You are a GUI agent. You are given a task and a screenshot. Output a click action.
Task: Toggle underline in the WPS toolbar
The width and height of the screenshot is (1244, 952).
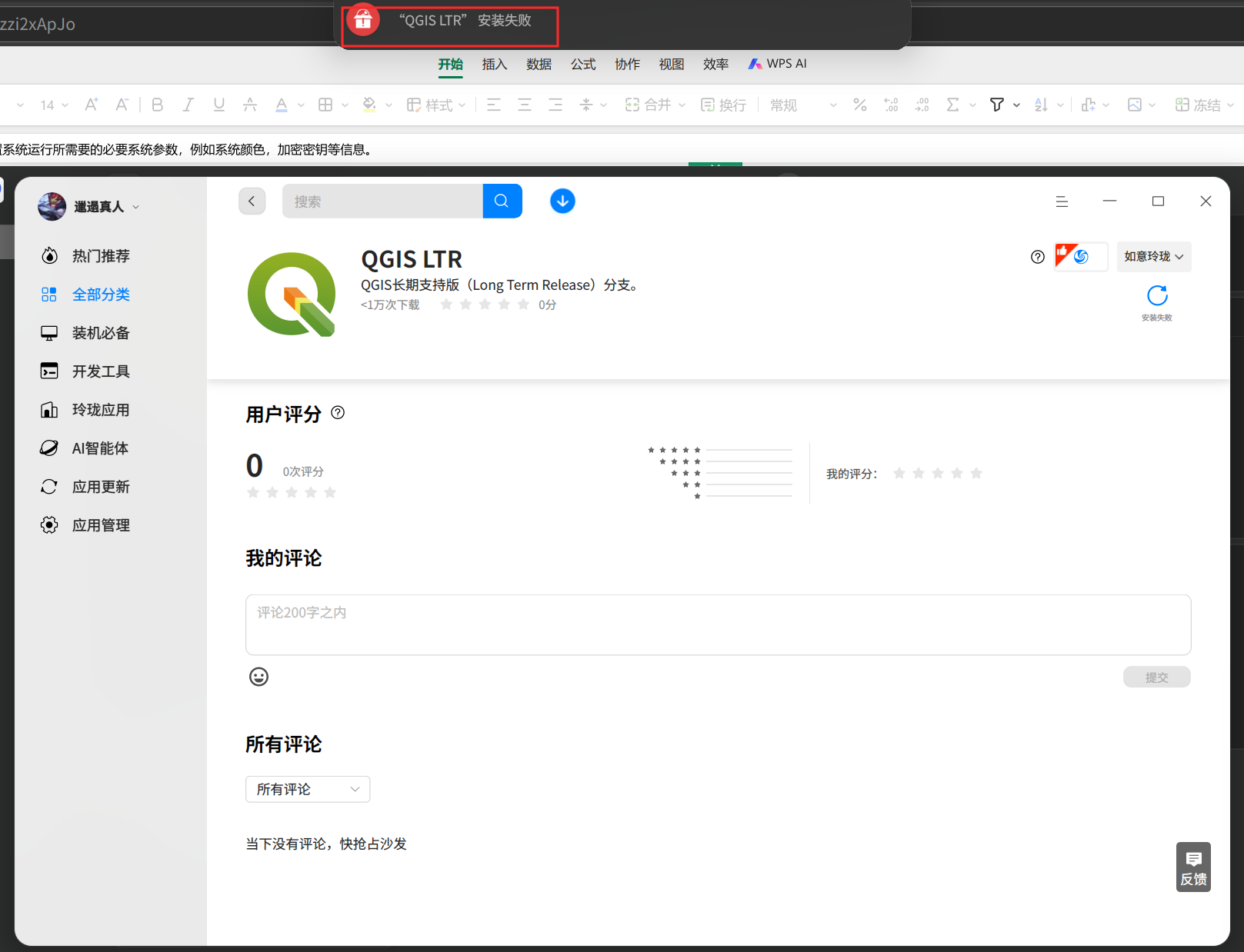(x=219, y=105)
